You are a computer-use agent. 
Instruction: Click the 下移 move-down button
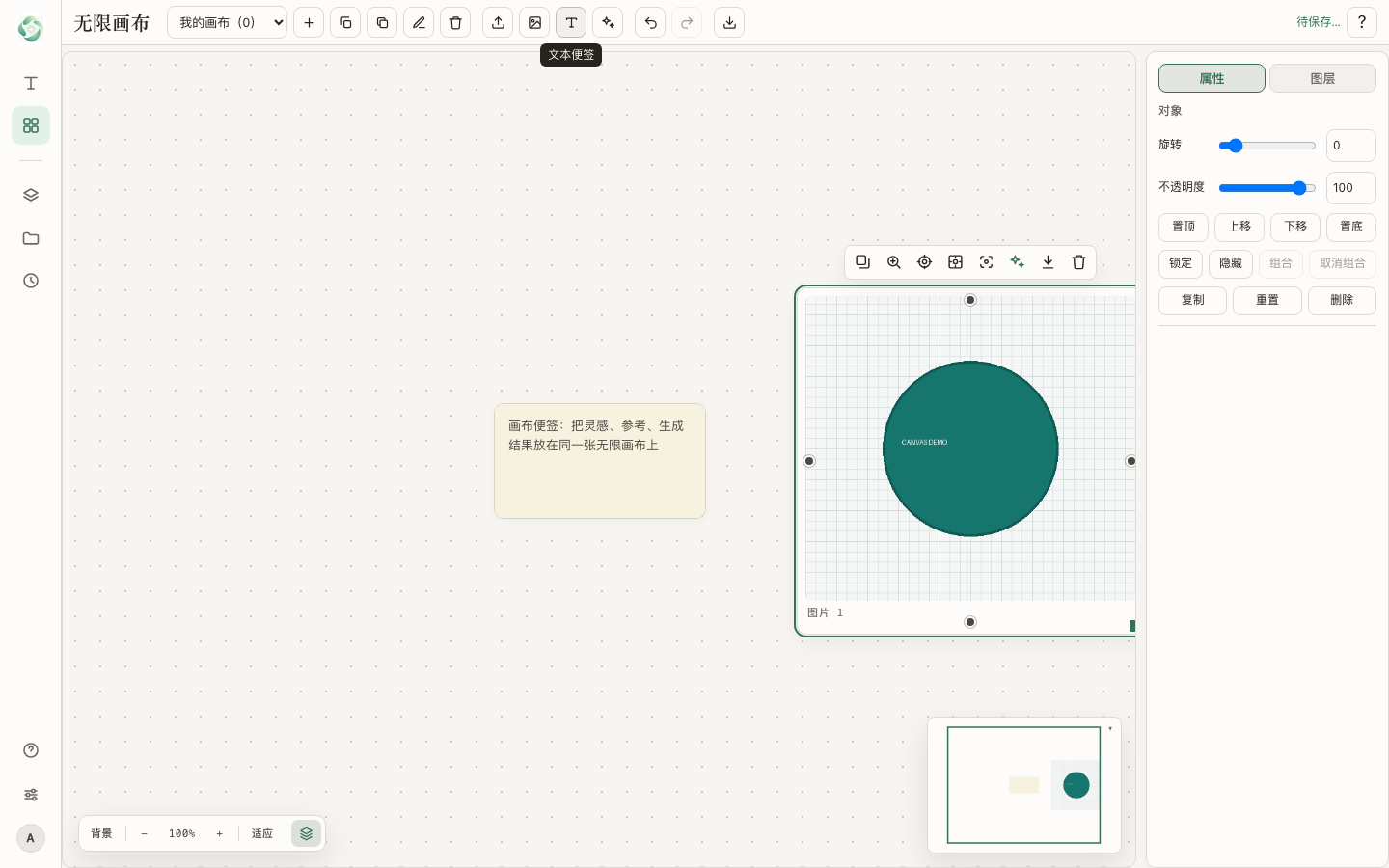tap(1295, 227)
